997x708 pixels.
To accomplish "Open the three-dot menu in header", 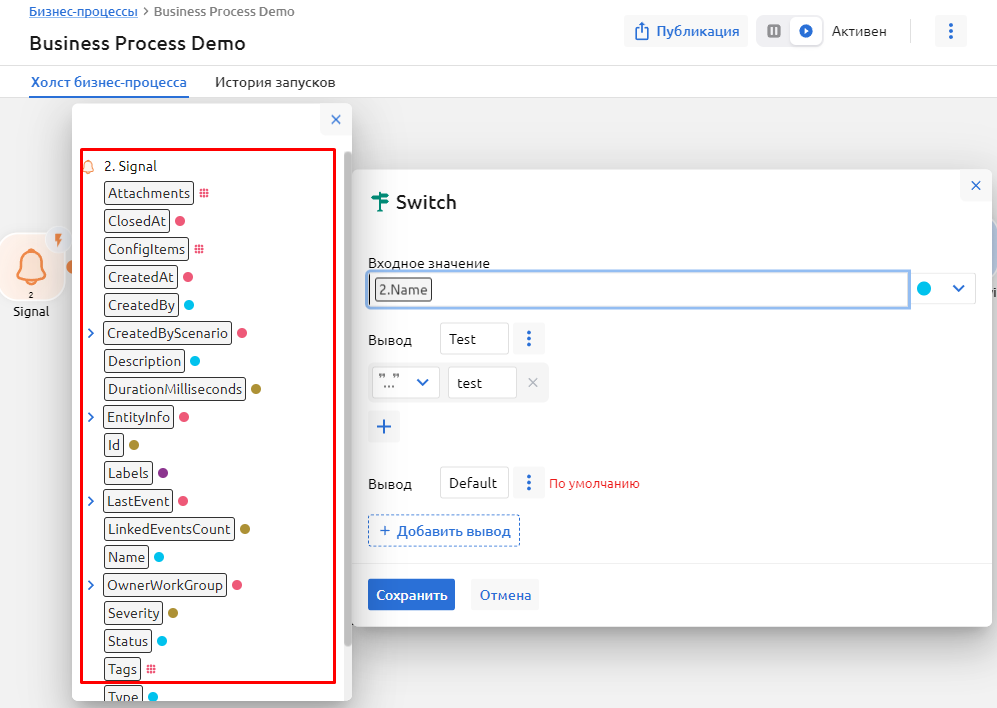I will tap(950, 31).
